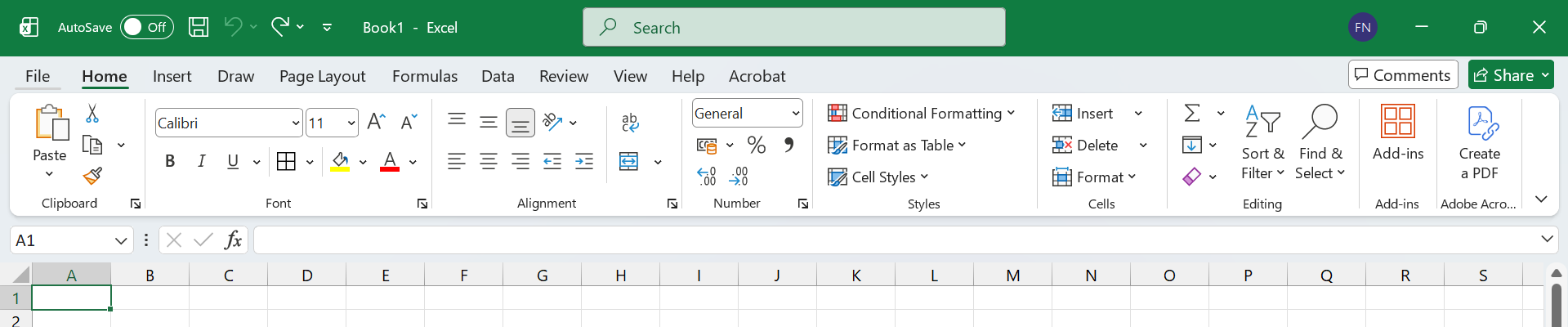Image resolution: width=1568 pixels, height=327 pixels.
Task: Click the Percent Style icon
Action: click(757, 146)
